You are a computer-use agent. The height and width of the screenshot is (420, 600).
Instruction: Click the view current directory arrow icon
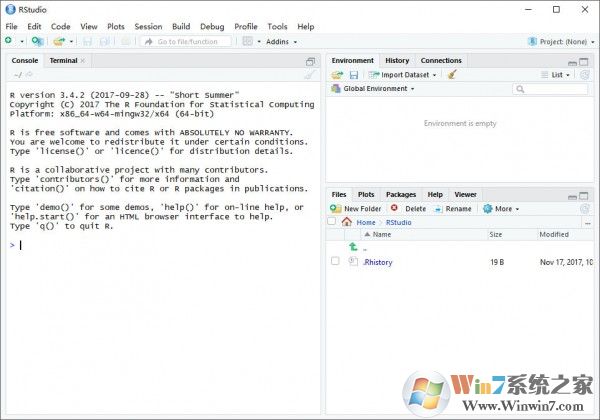click(x=29, y=75)
